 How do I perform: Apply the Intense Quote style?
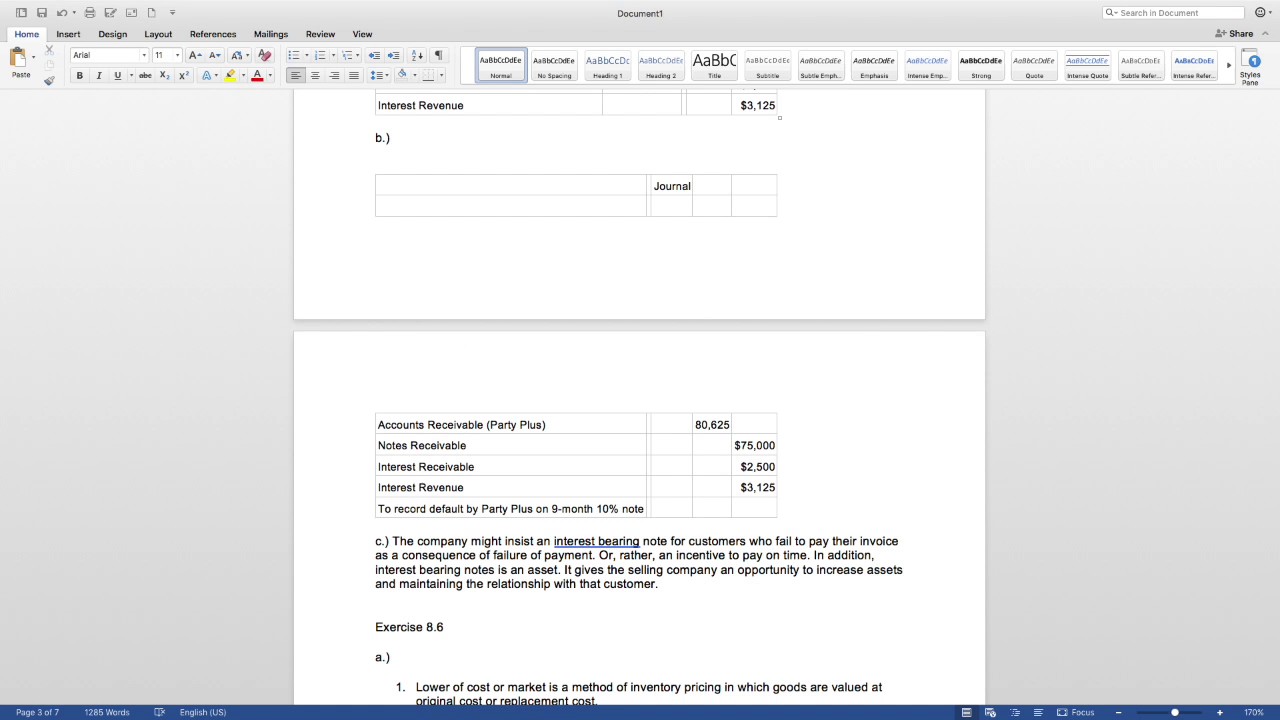click(1087, 66)
